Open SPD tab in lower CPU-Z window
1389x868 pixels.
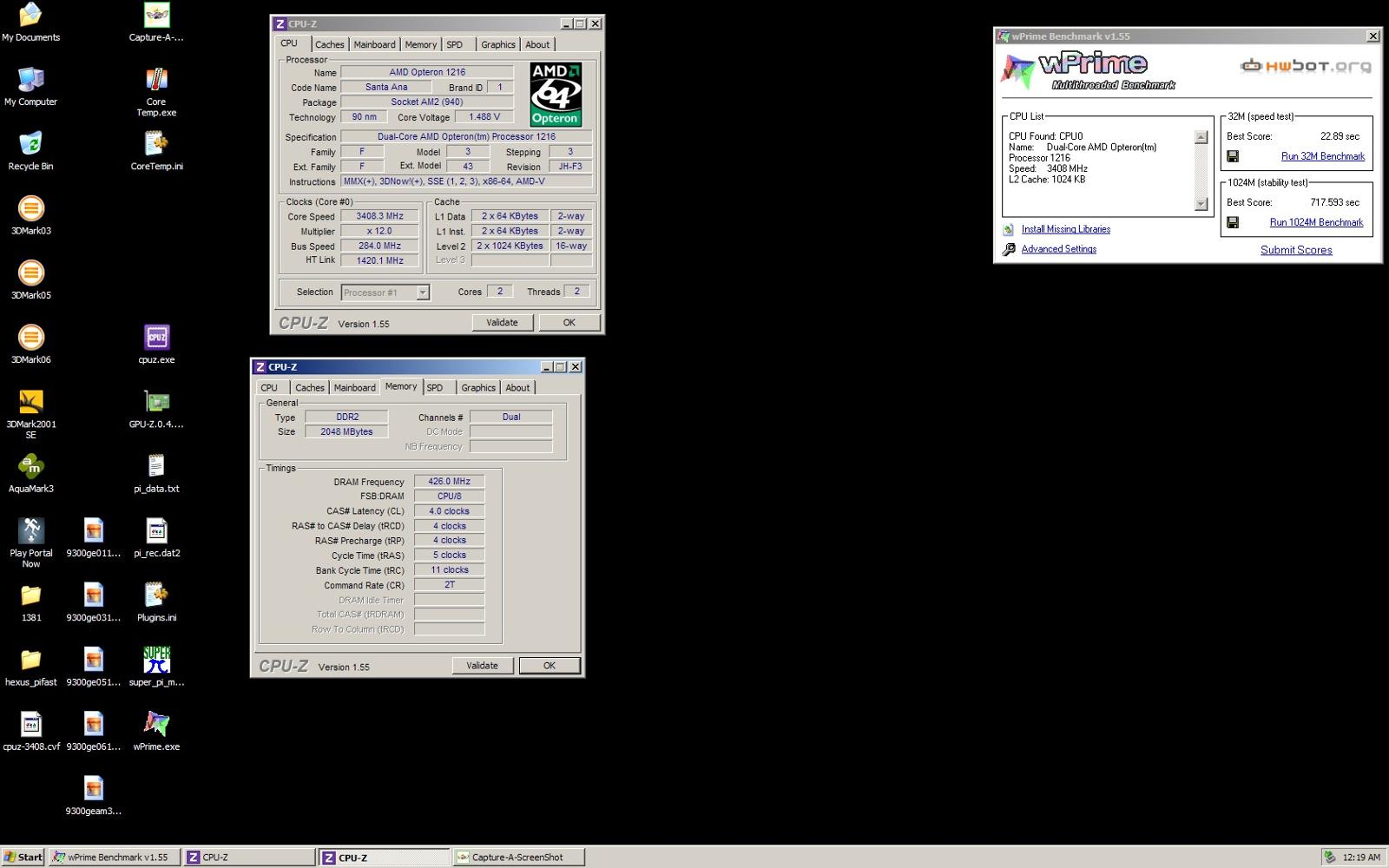click(x=435, y=388)
